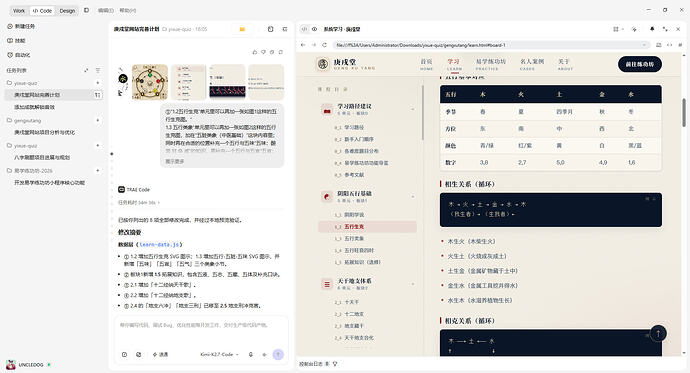The width and height of the screenshot is (690, 373).
Task: Click the yellow folder button in chat header
Action: (242, 29)
